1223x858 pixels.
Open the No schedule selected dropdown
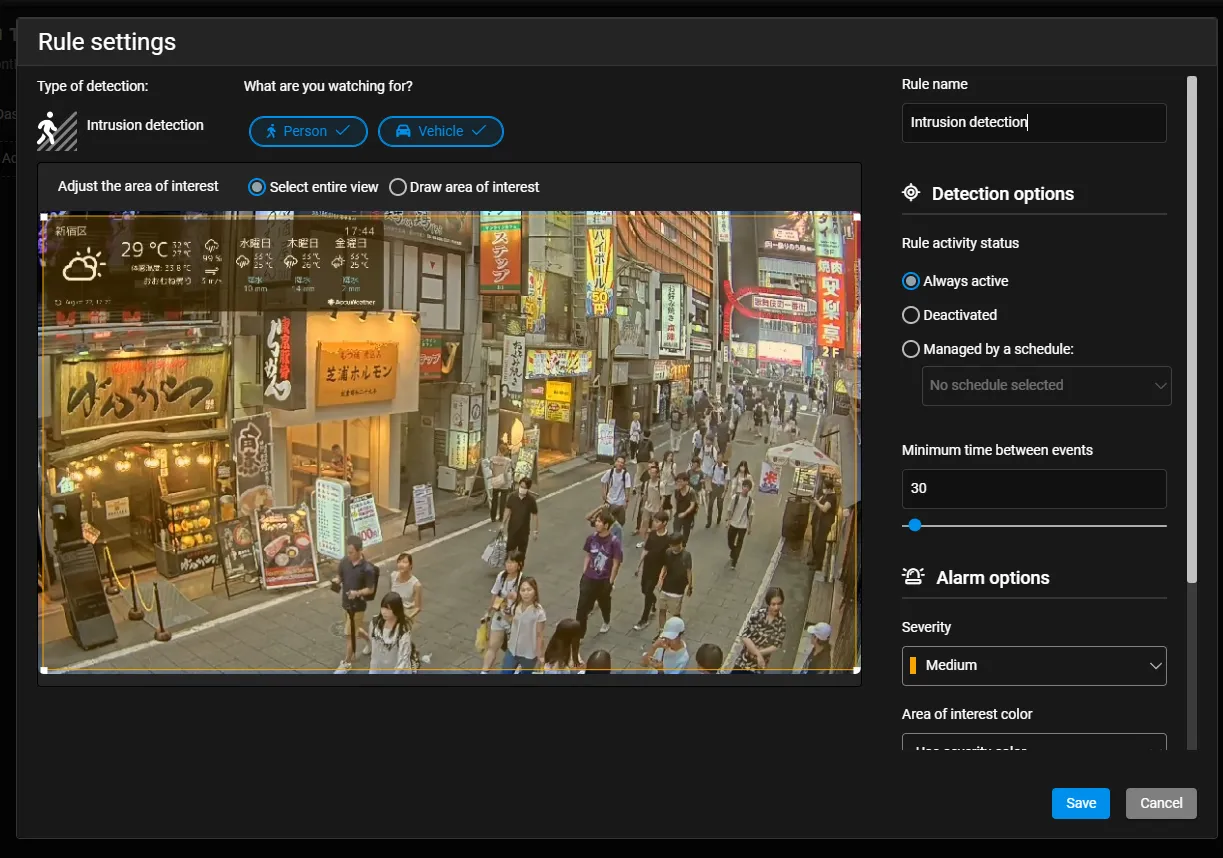point(1046,385)
